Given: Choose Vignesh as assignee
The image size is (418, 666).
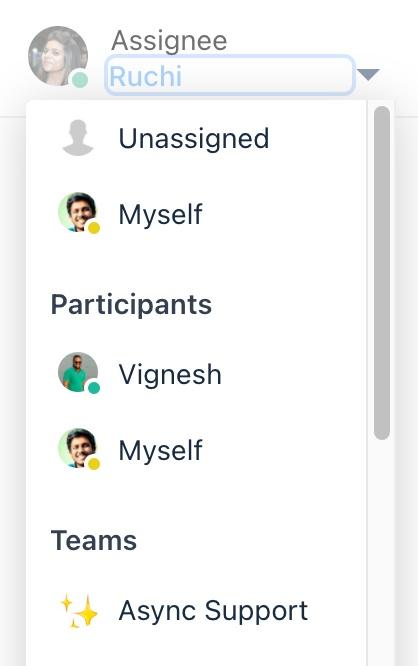Looking at the screenshot, I should point(196,374).
